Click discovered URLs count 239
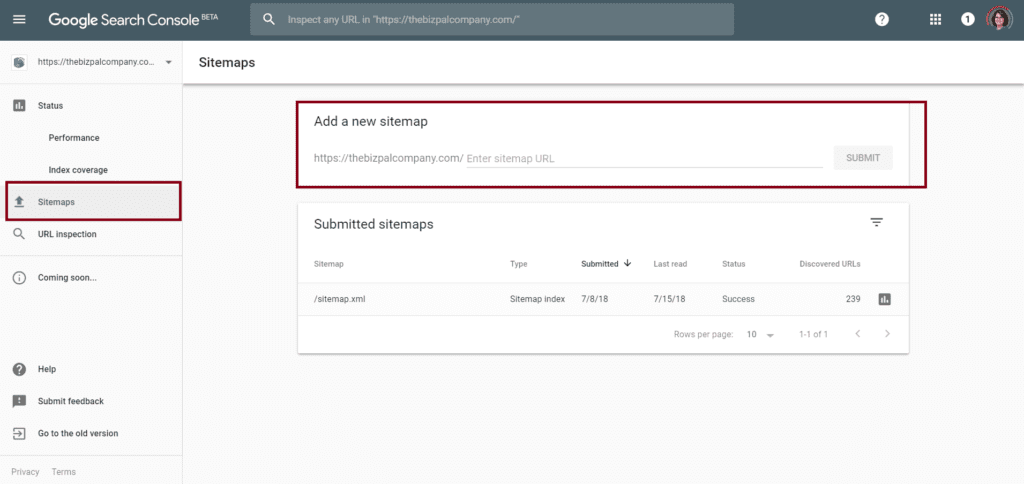Screen dimensions: 1024x484 pos(853,299)
